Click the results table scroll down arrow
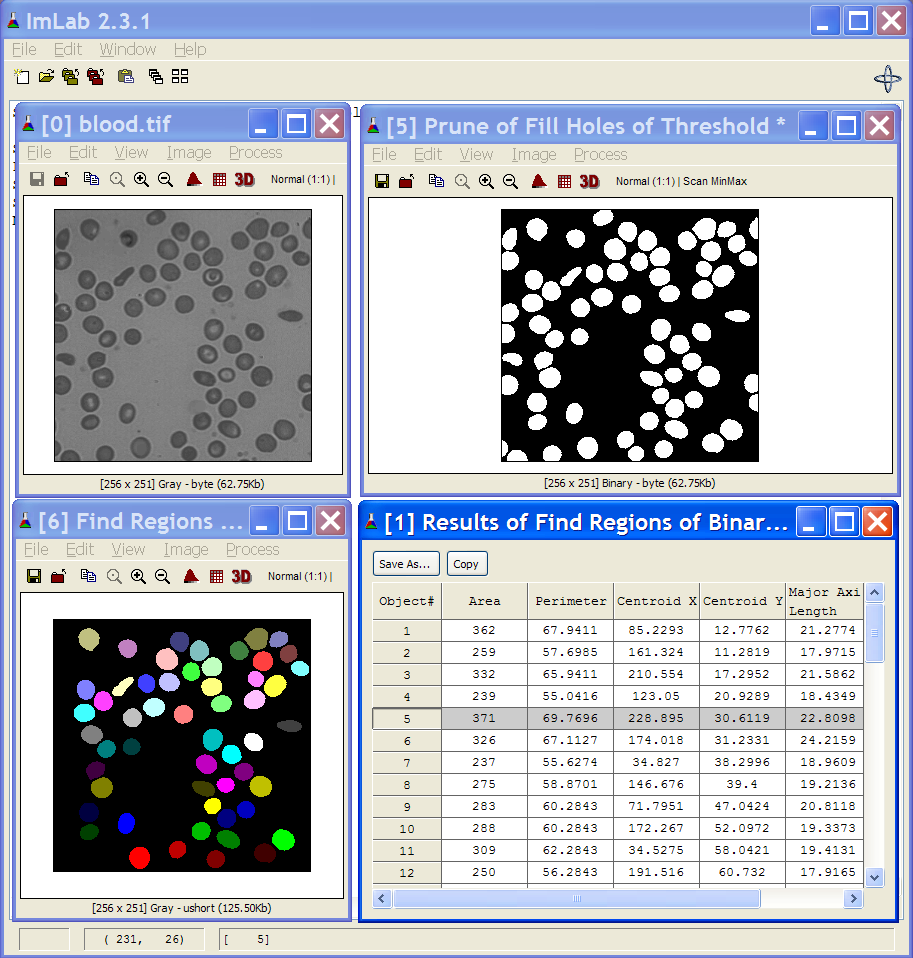This screenshot has height=958, width=913. [x=874, y=877]
